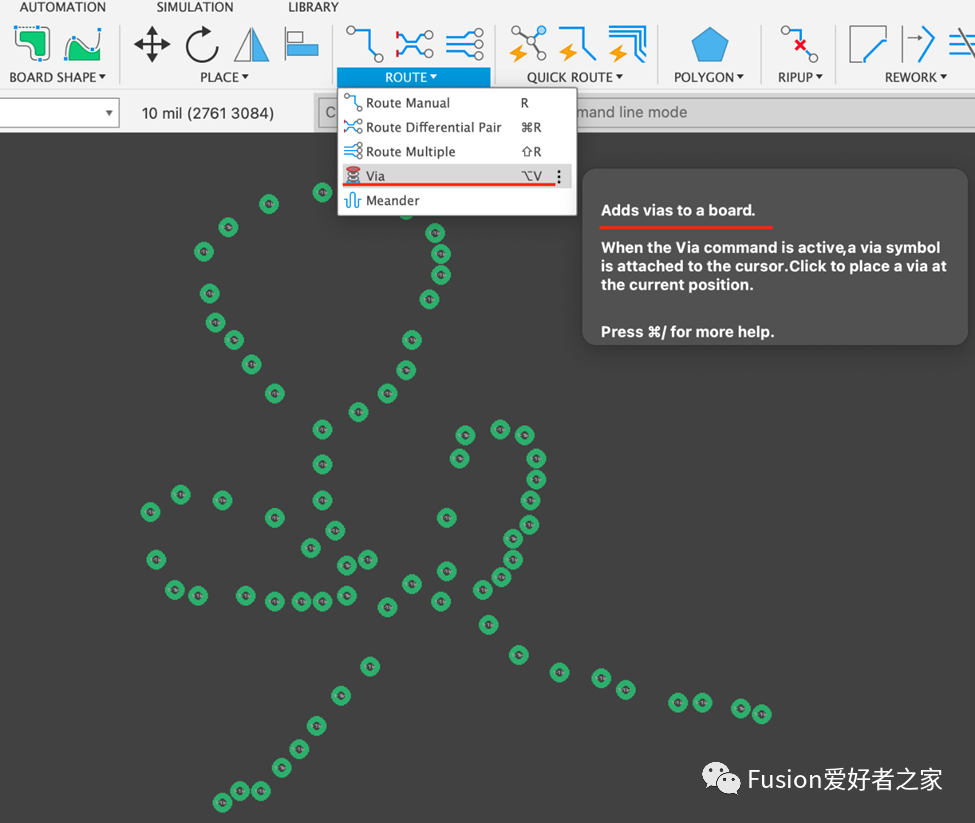Select the Quick Route Airwire icon
This screenshot has height=823, width=975.
(528, 44)
